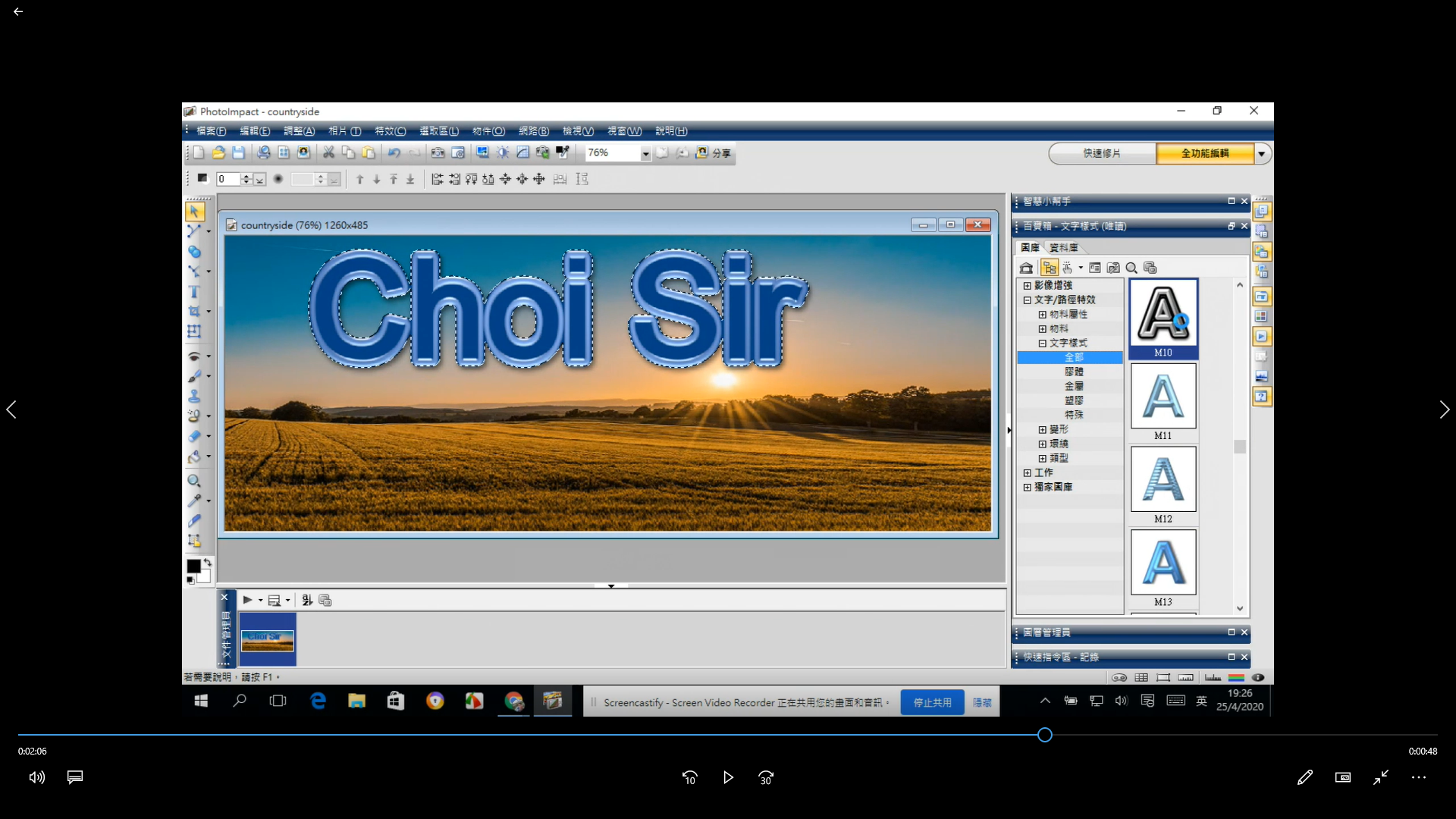Viewport: 1456px width, 819px height.
Task: Click the 快速修片 mode button
Action: tap(1102, 154)
